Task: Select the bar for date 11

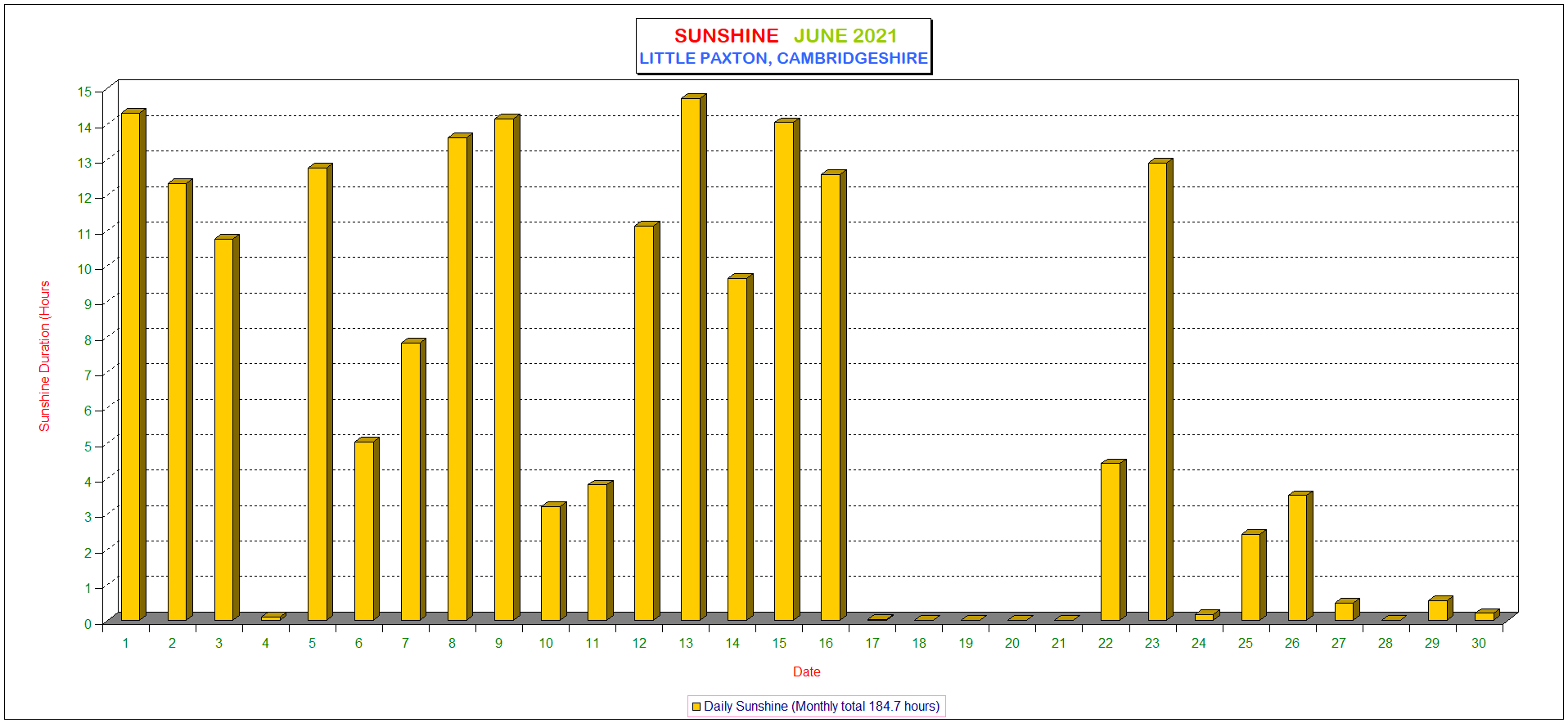Action: pyautogui.click(x=600, y=550)
